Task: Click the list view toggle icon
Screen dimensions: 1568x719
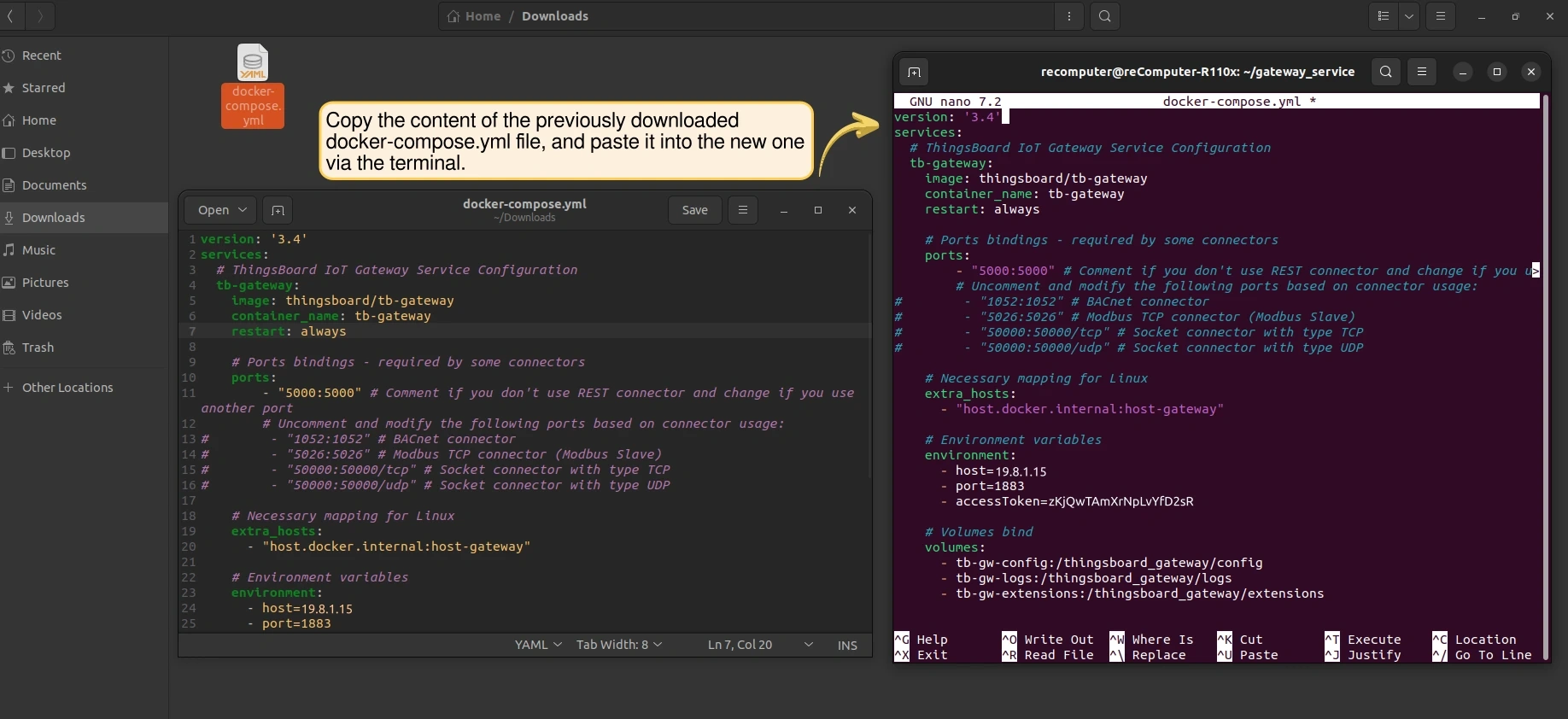Action: click(1384, 16)
